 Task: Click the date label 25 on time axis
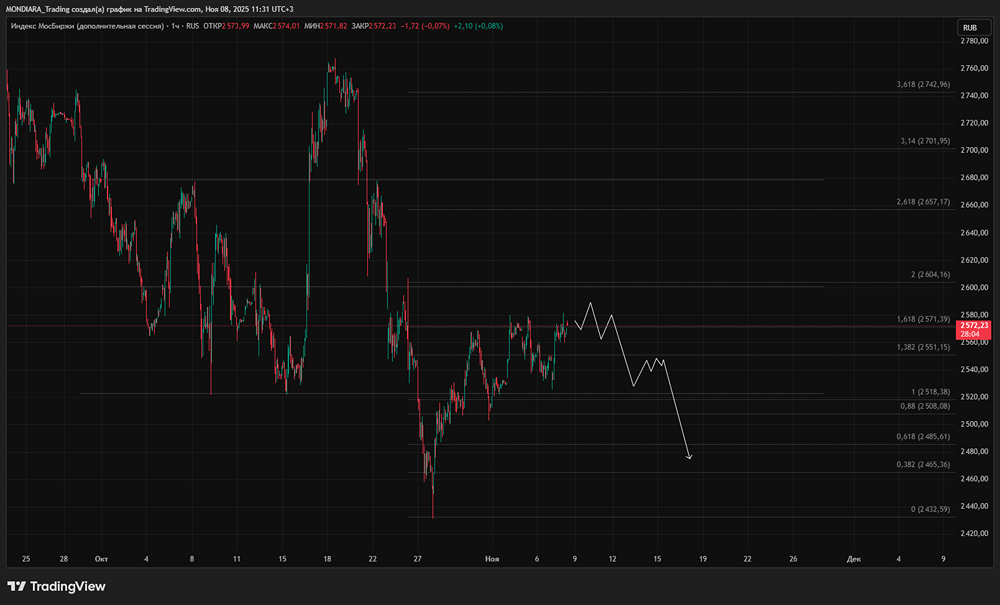pos(26,559)
